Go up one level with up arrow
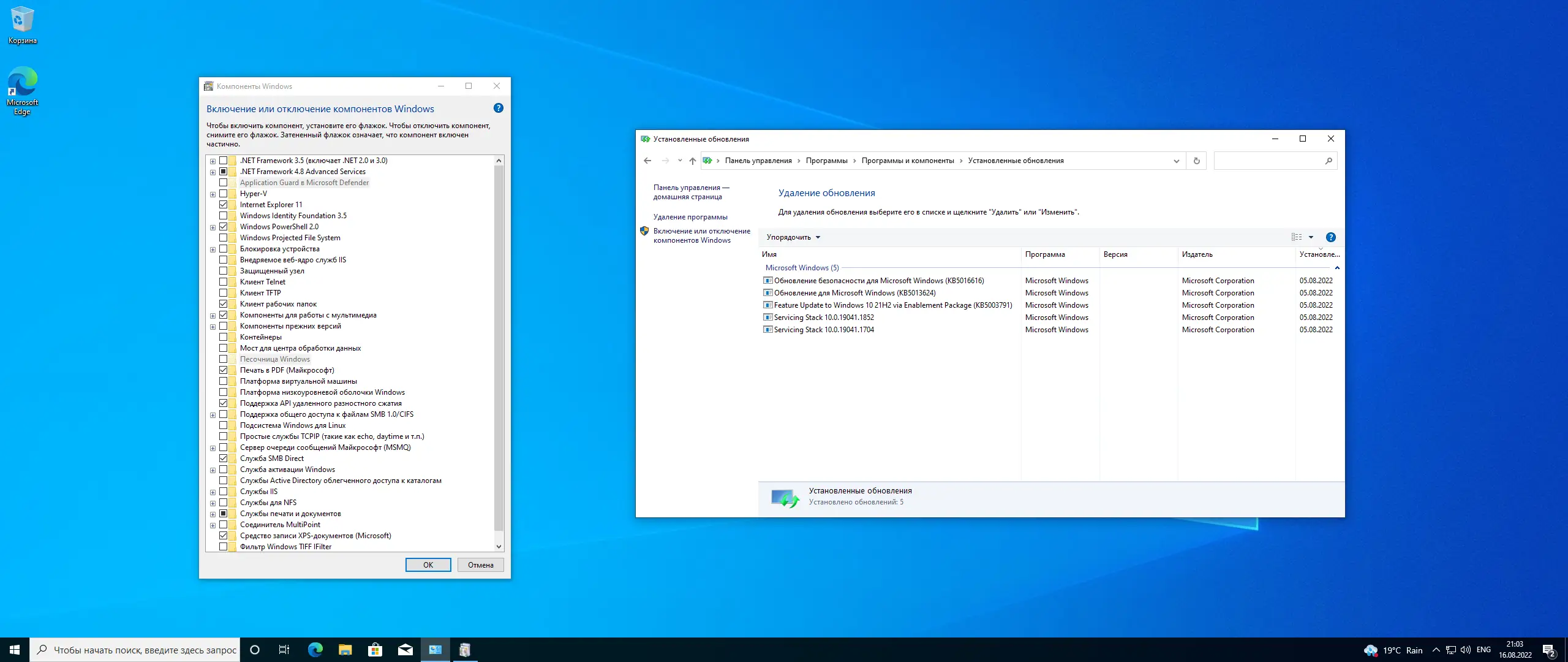 [x=692, y=161]
